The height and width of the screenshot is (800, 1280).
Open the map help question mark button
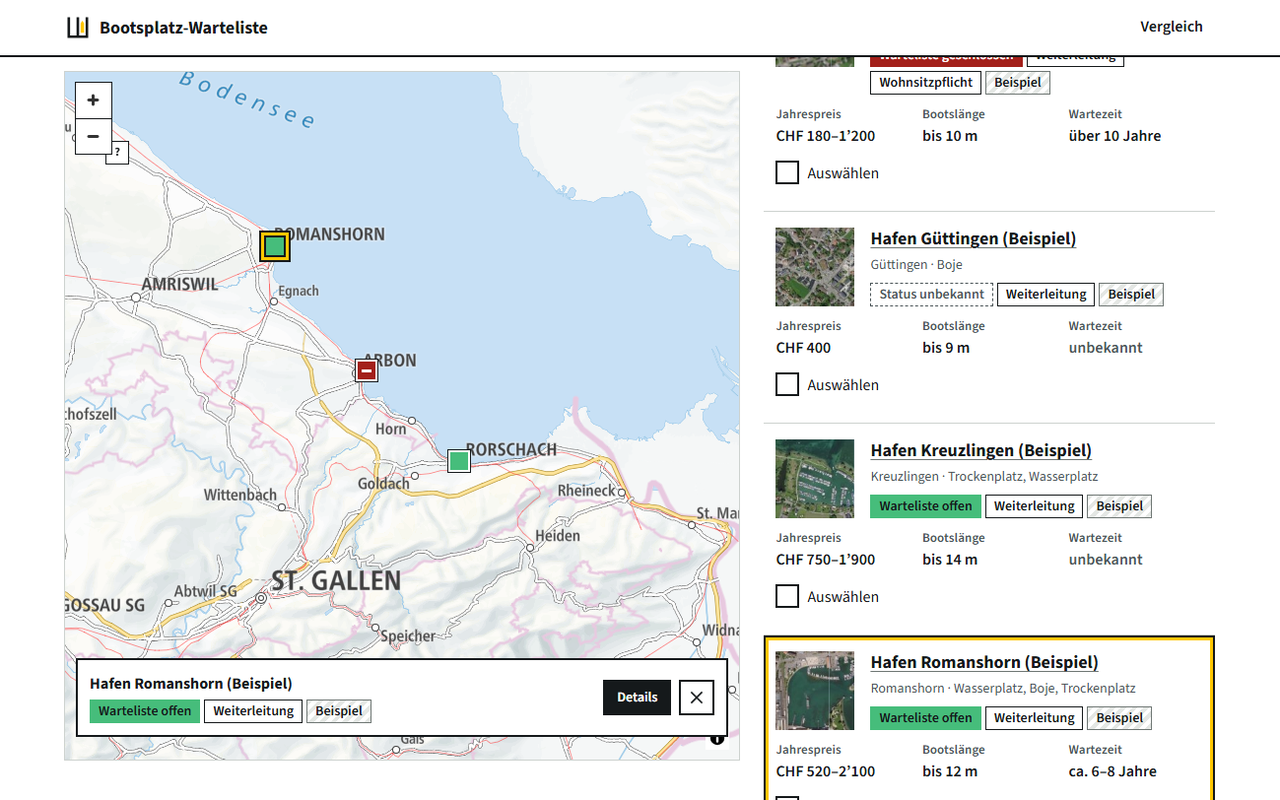point(118,152)
